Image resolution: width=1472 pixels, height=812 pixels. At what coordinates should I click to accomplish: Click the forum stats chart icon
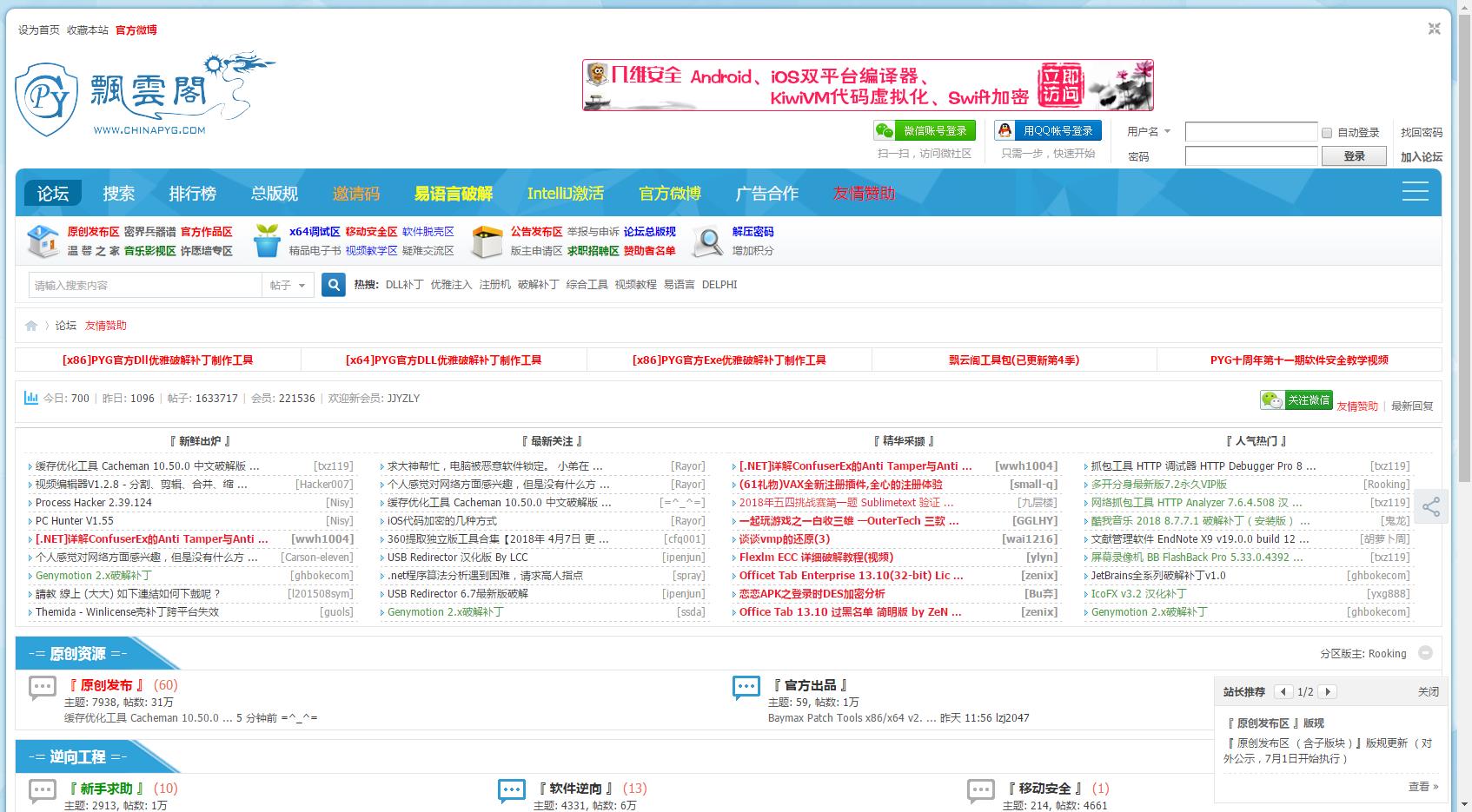pos(31,398)
